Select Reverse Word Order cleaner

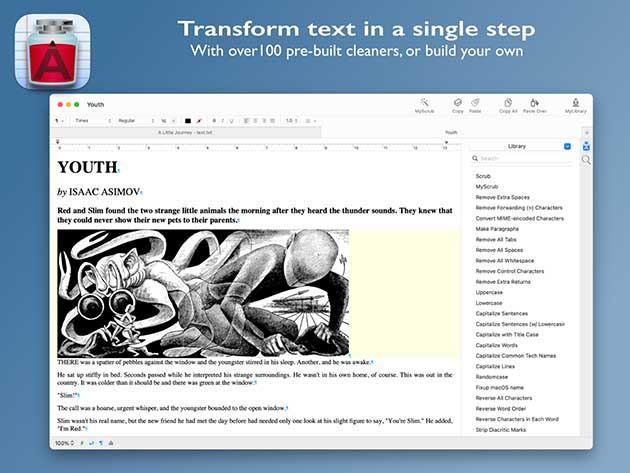[x=501, y=409]
